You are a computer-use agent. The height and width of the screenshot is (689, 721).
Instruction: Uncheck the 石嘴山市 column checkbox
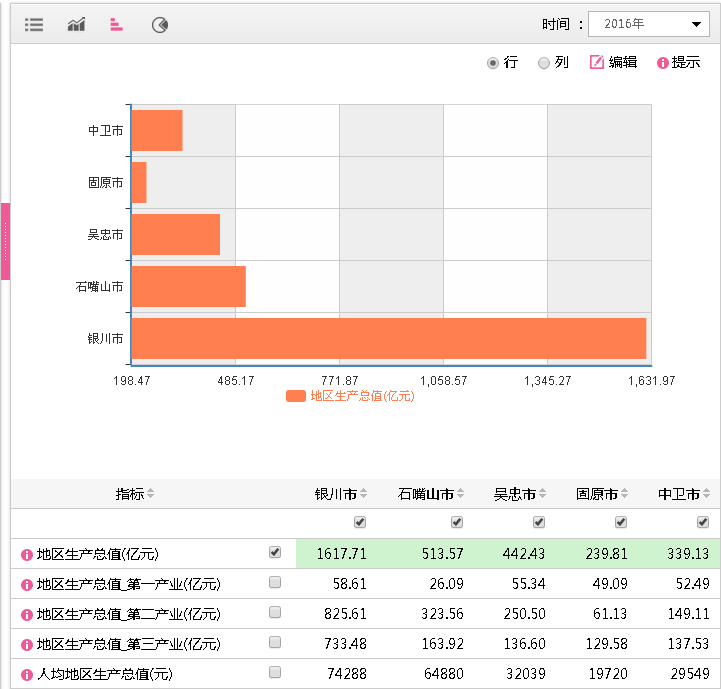[x=457, y=522]
